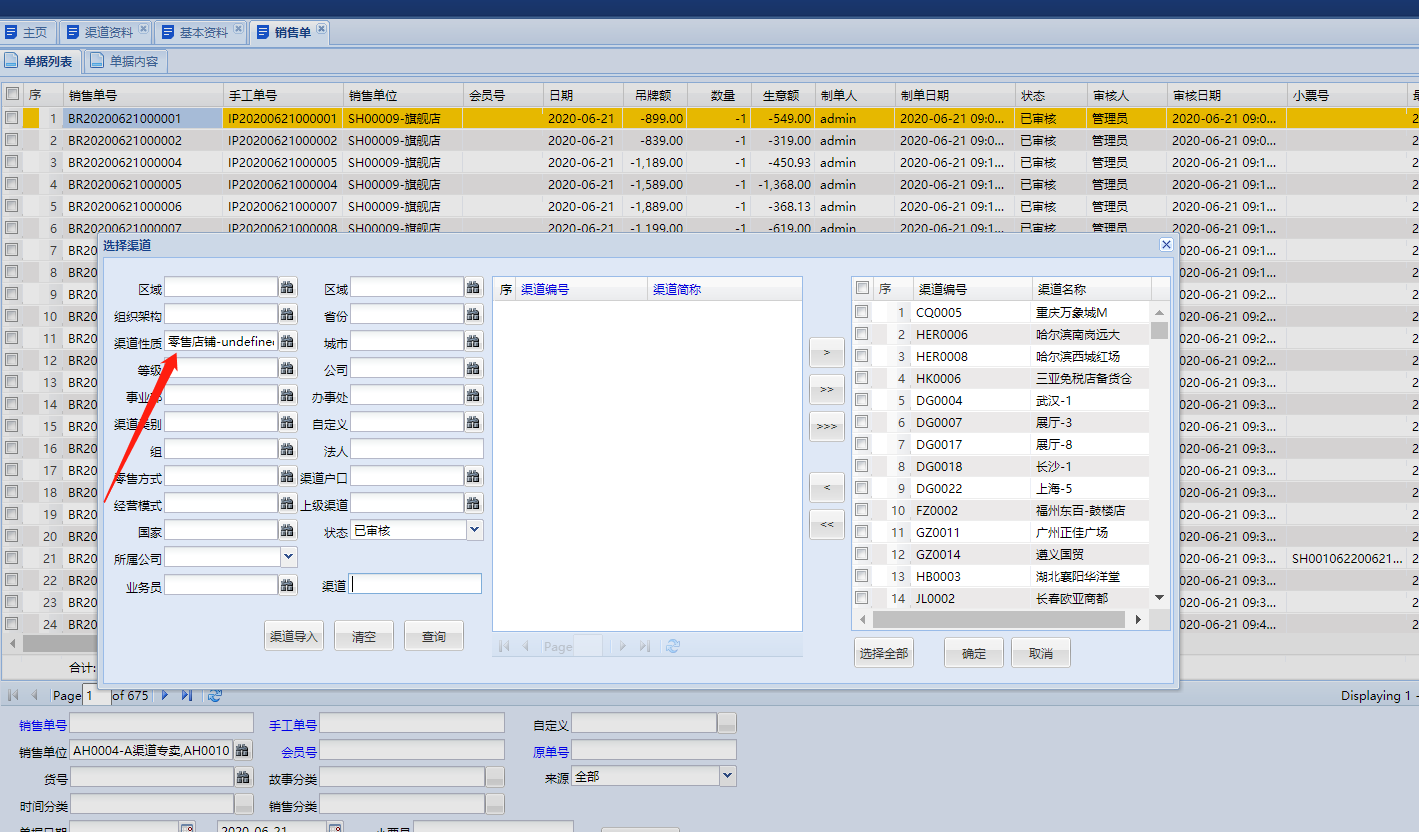Close the 渠道资料 tab
Image resolution: width=1419 pixels, height=832 pixels.
tap(143, 29)
